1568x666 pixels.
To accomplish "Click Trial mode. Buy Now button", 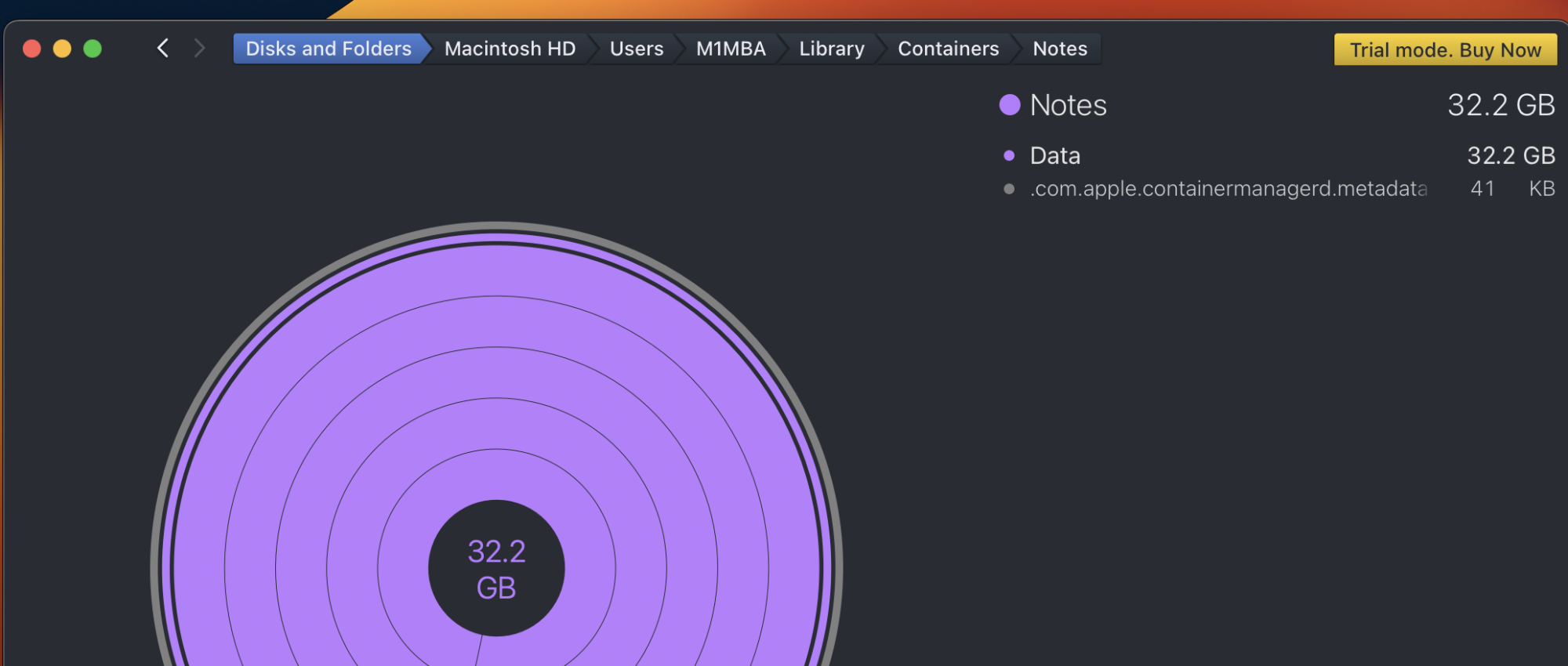I will tap(1446, 49).
